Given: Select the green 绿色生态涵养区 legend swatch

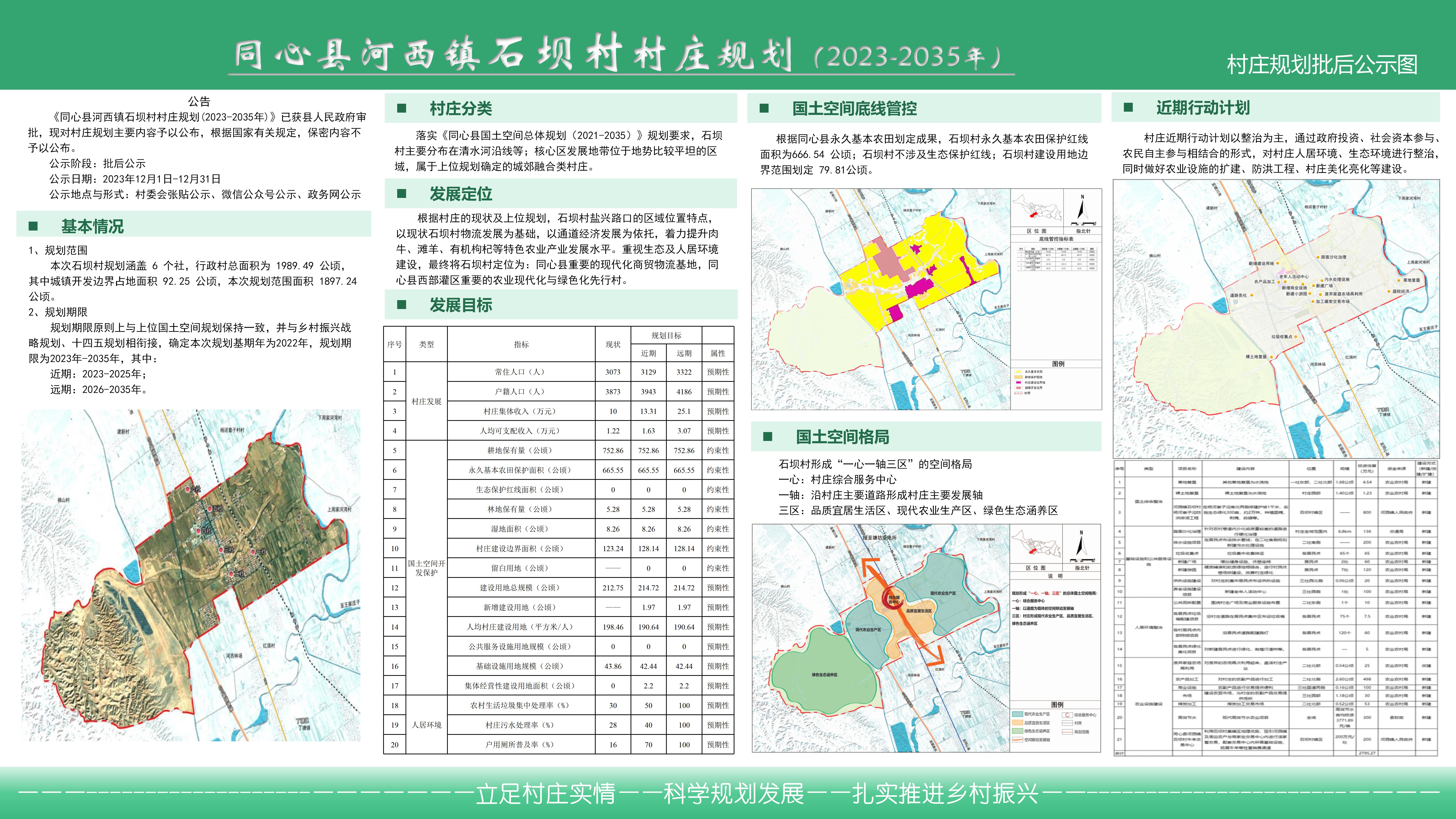Looking at the screenshot, I should coord(1018,731).
